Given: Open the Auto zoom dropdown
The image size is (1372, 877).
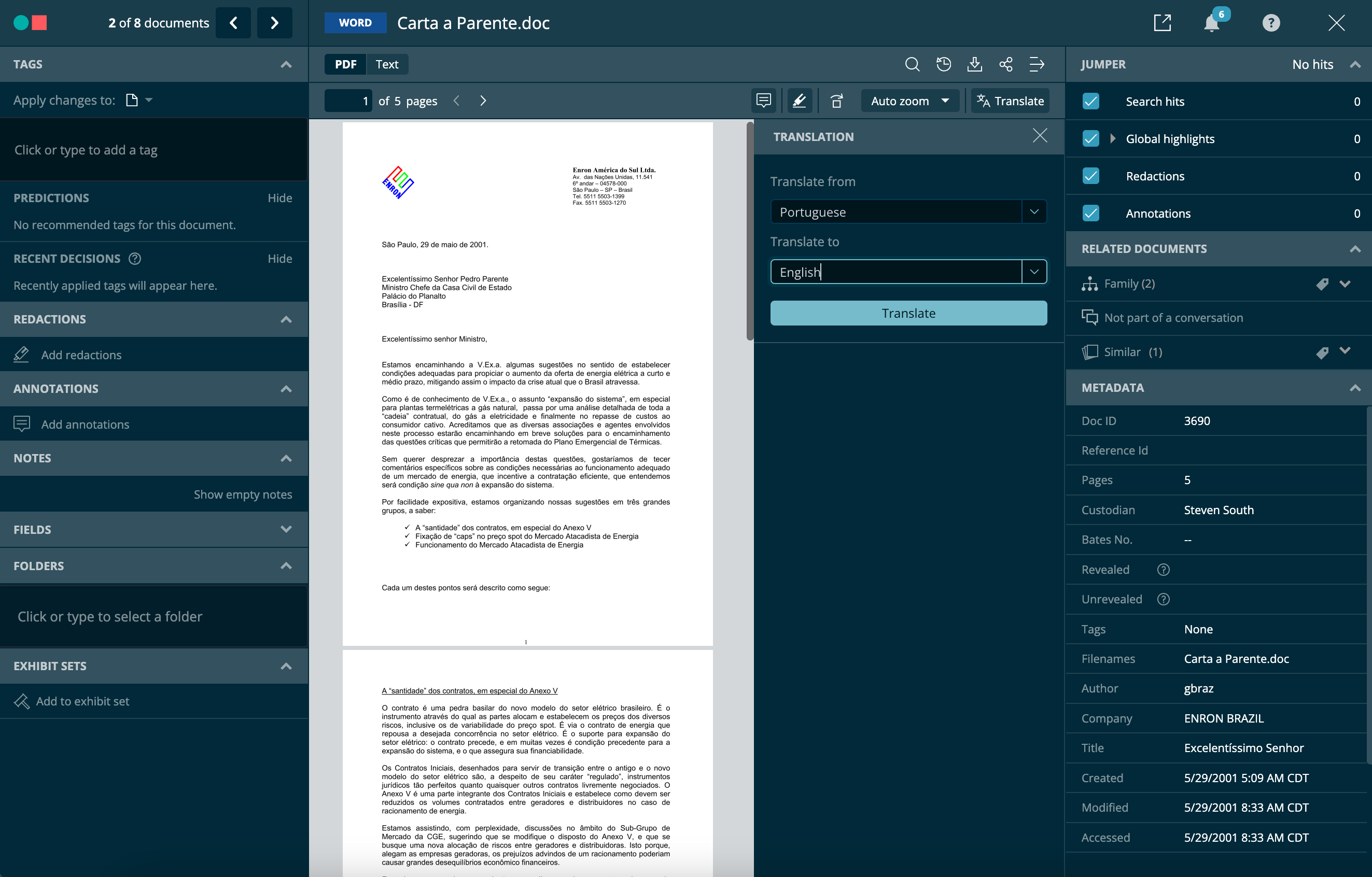Looking at the screenshot, I should point(910,100).
